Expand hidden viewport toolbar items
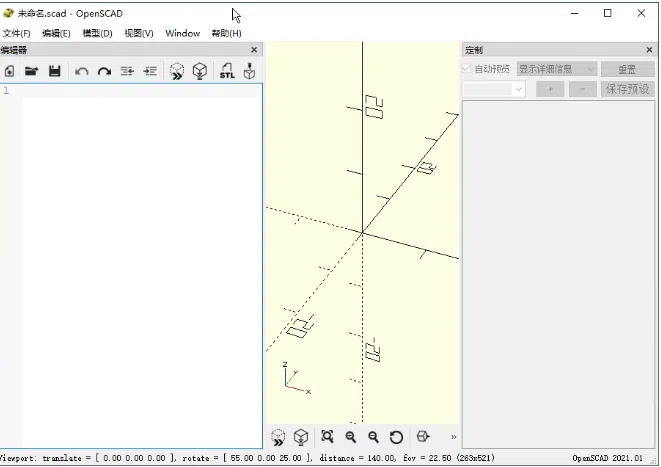This screenshot has height=467, width=661. click(x=454, y=437)
